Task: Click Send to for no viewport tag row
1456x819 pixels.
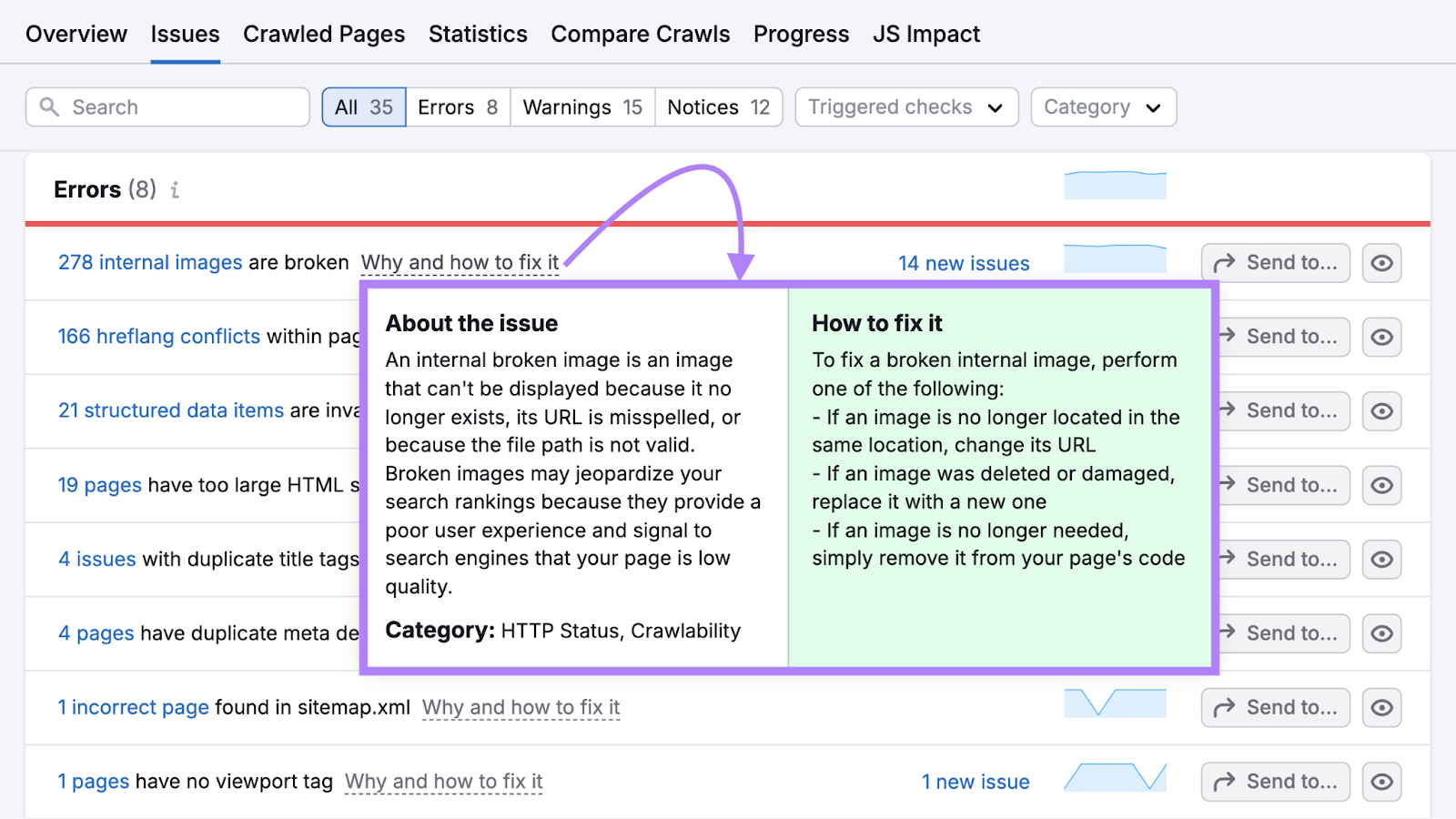Action: click(x=1276, y=782)
